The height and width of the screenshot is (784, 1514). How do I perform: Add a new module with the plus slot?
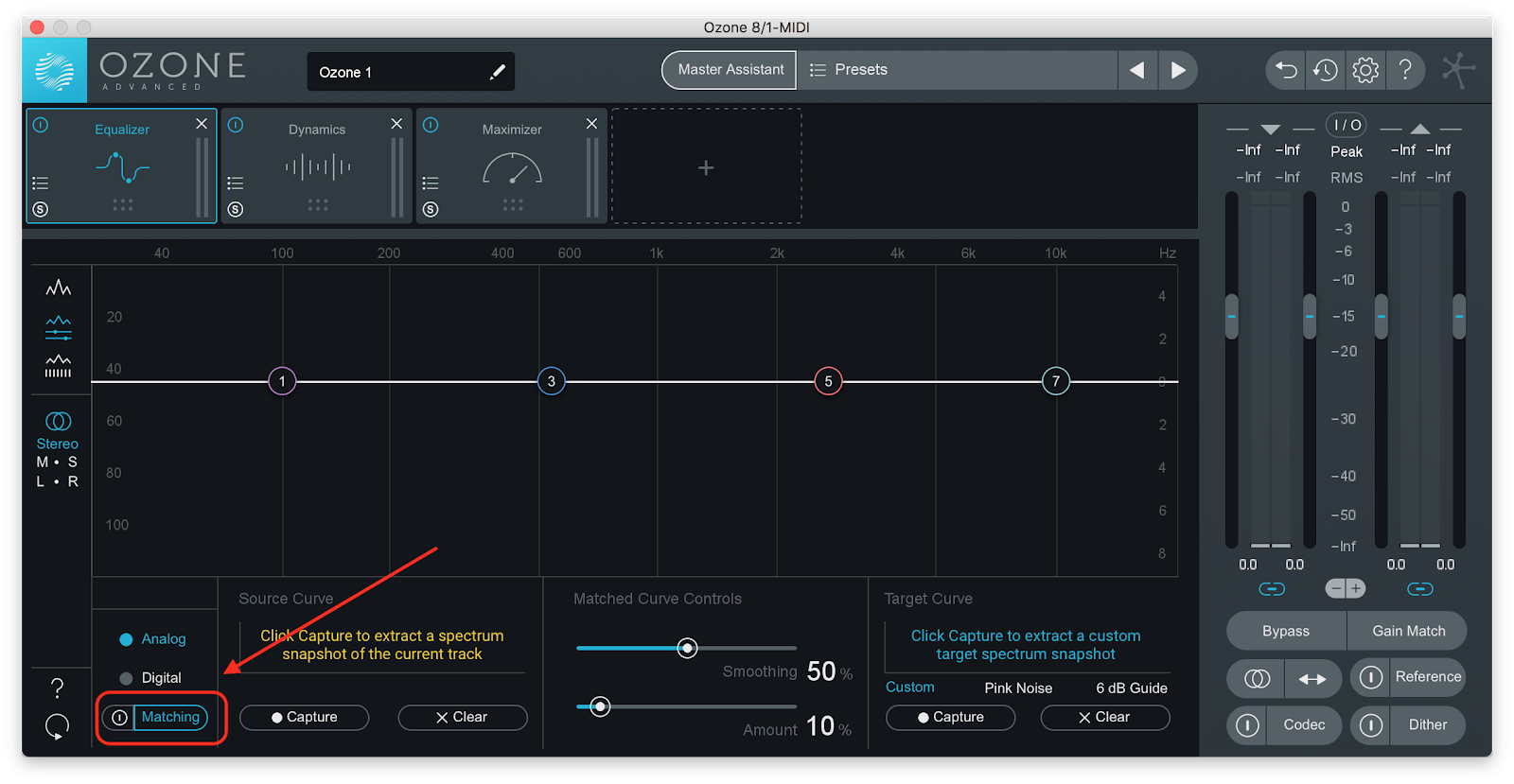[706, 167]
